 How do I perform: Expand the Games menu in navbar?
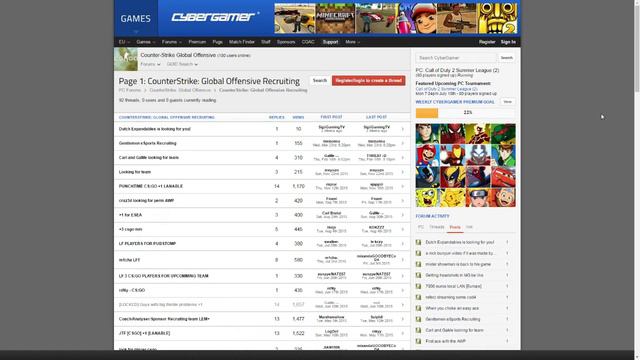pyautogui.click(x=146, y=42)
